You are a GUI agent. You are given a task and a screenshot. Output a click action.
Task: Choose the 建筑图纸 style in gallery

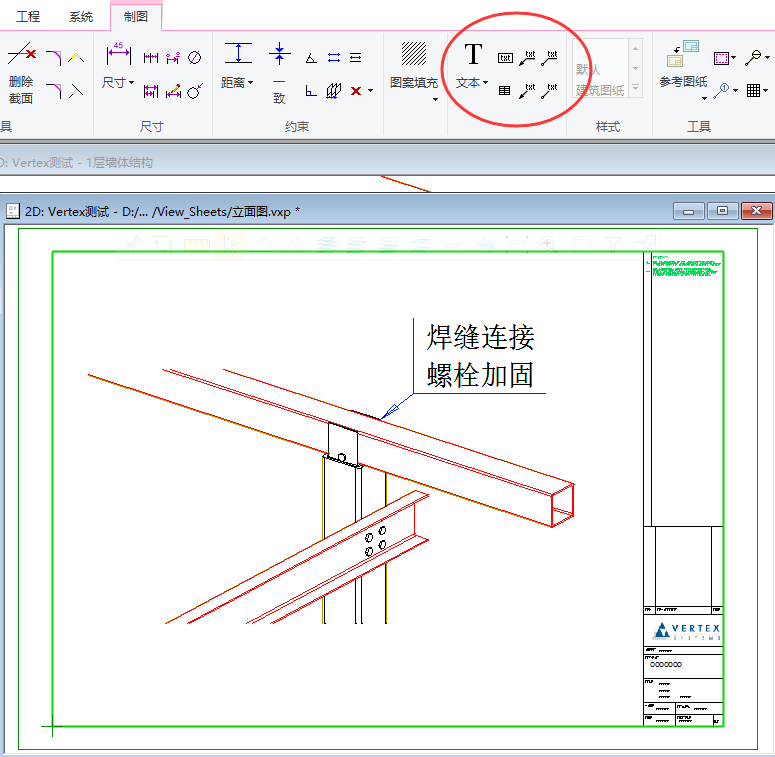pos(600,90)
